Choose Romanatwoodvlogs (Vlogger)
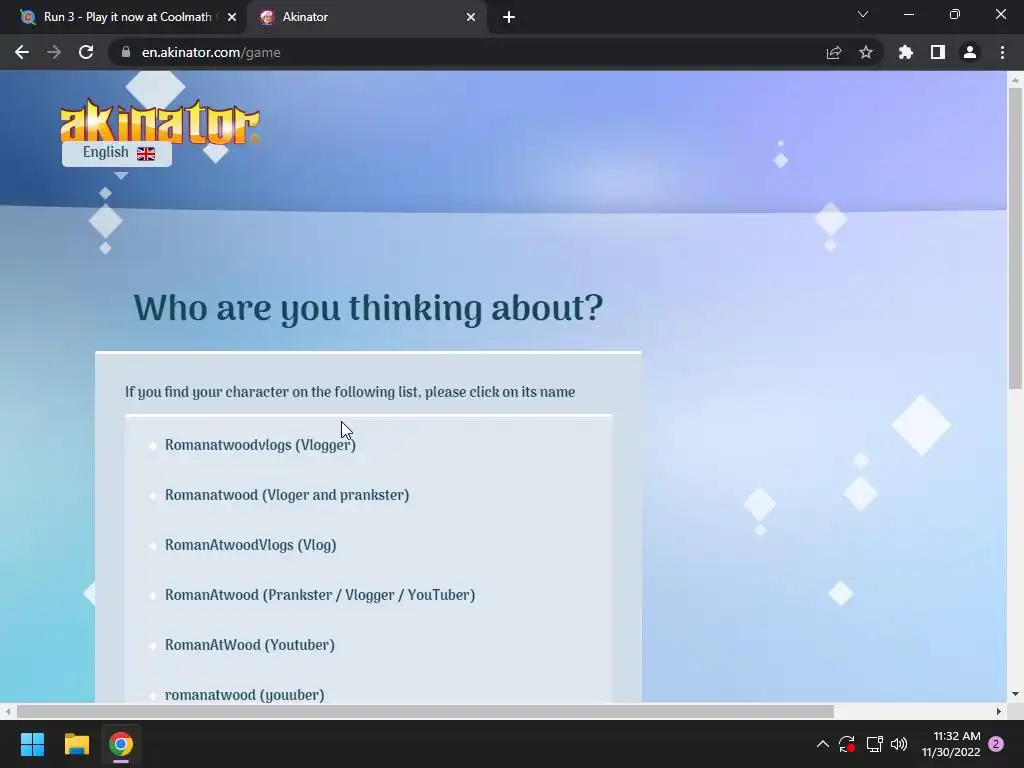1024x768 pixels. coord(260,445)
